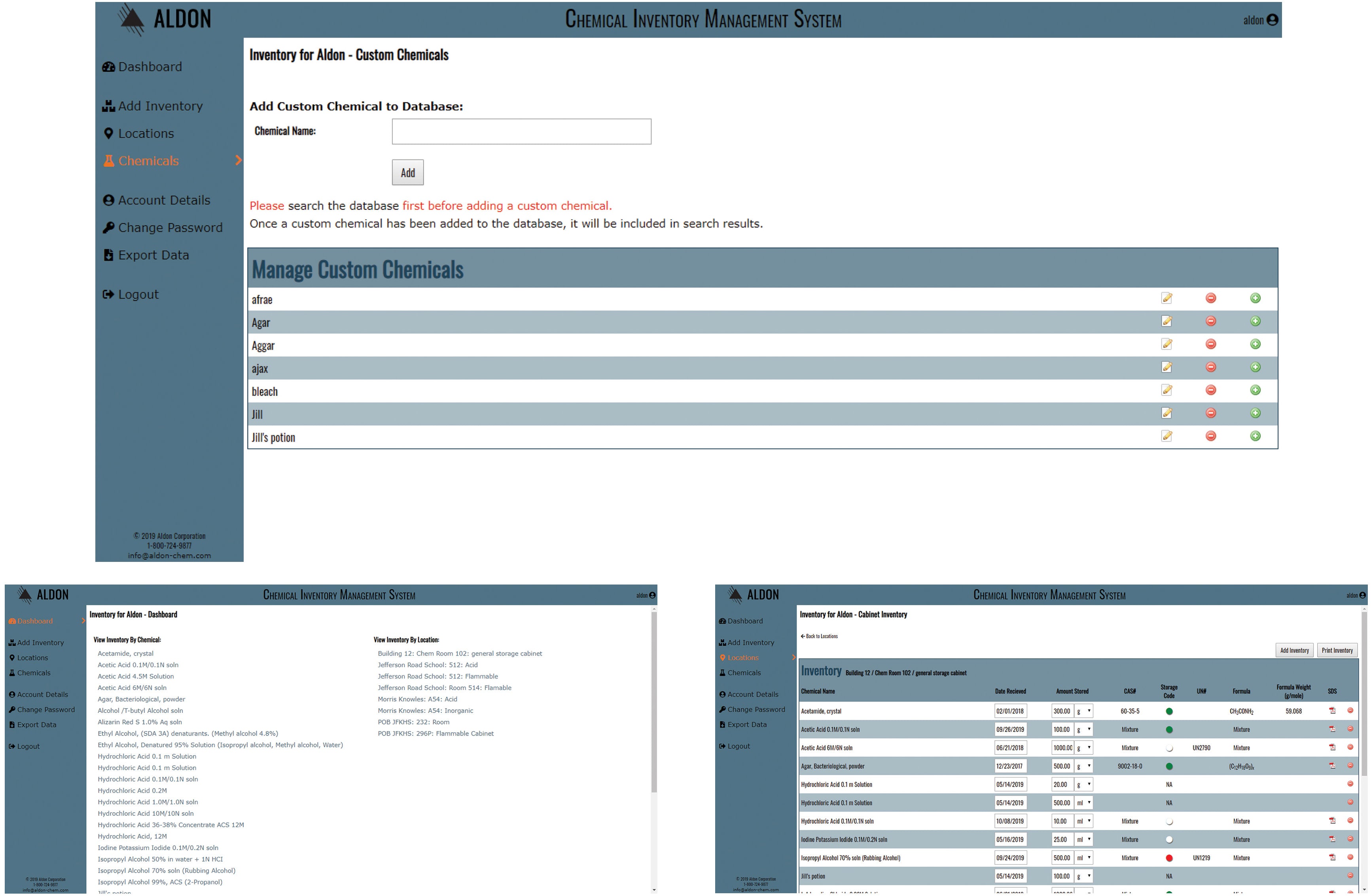This screenshot has height=896, width=1371.
Task: Open unit dropdown for Isopropyl Alcohol 70% soln
Action: (1083, 858)
